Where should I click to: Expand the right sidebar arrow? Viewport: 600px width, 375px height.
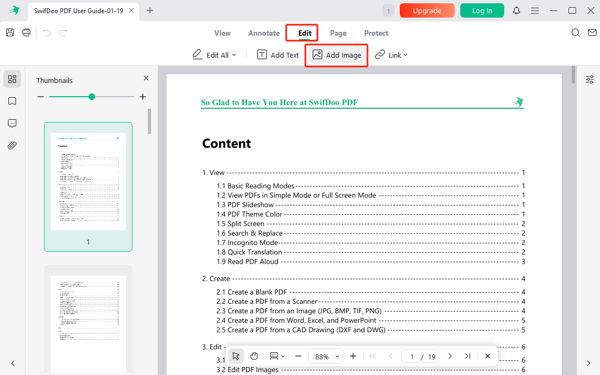coord(589,363)
